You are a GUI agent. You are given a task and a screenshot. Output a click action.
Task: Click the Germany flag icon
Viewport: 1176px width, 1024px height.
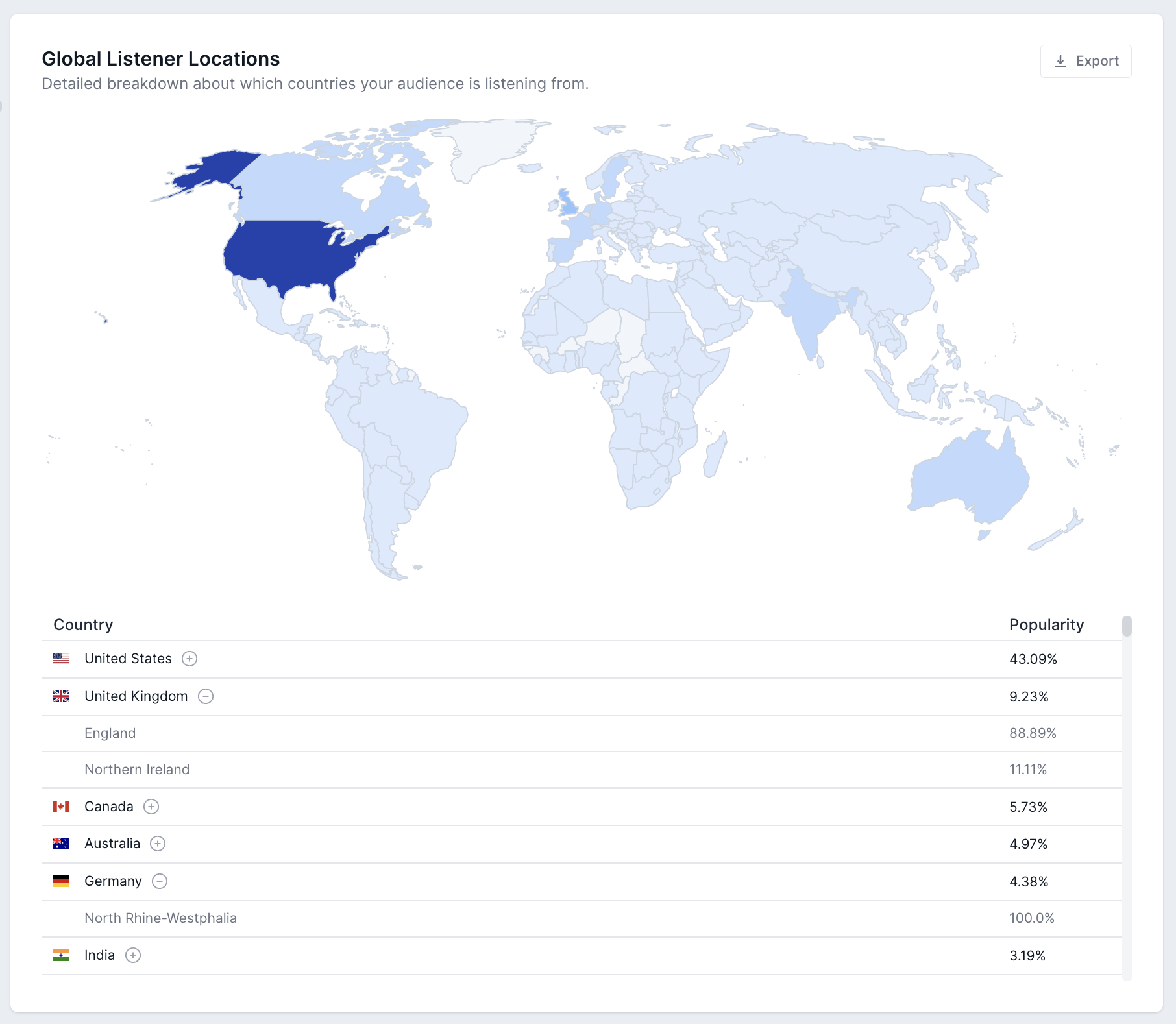tap(61, 881)
